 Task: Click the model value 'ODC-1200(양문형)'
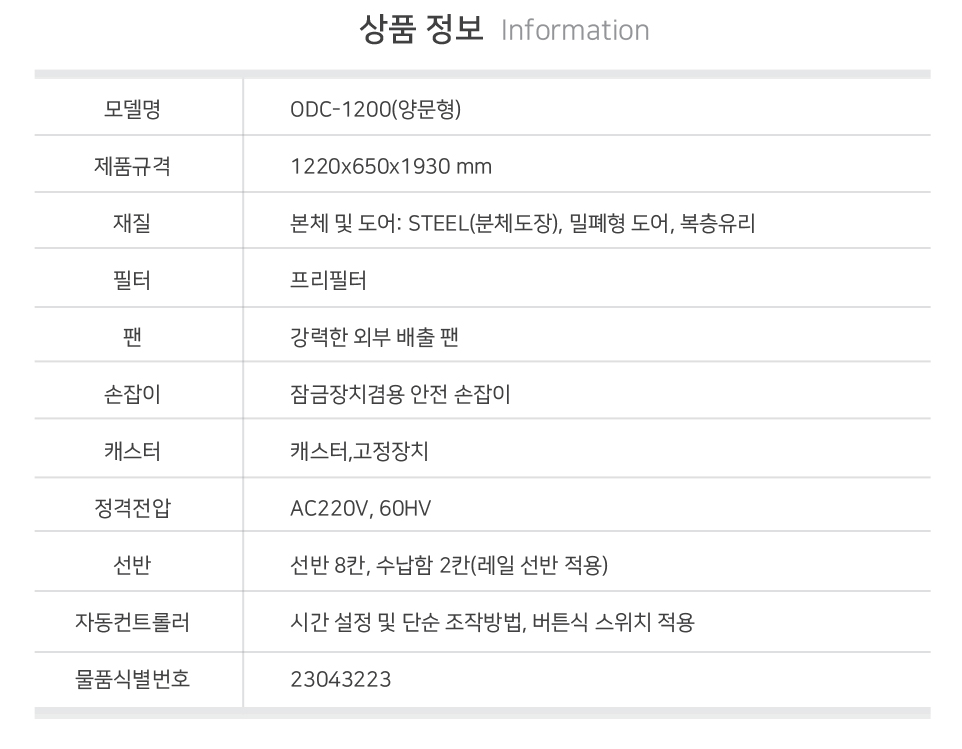tap(375, 108)
